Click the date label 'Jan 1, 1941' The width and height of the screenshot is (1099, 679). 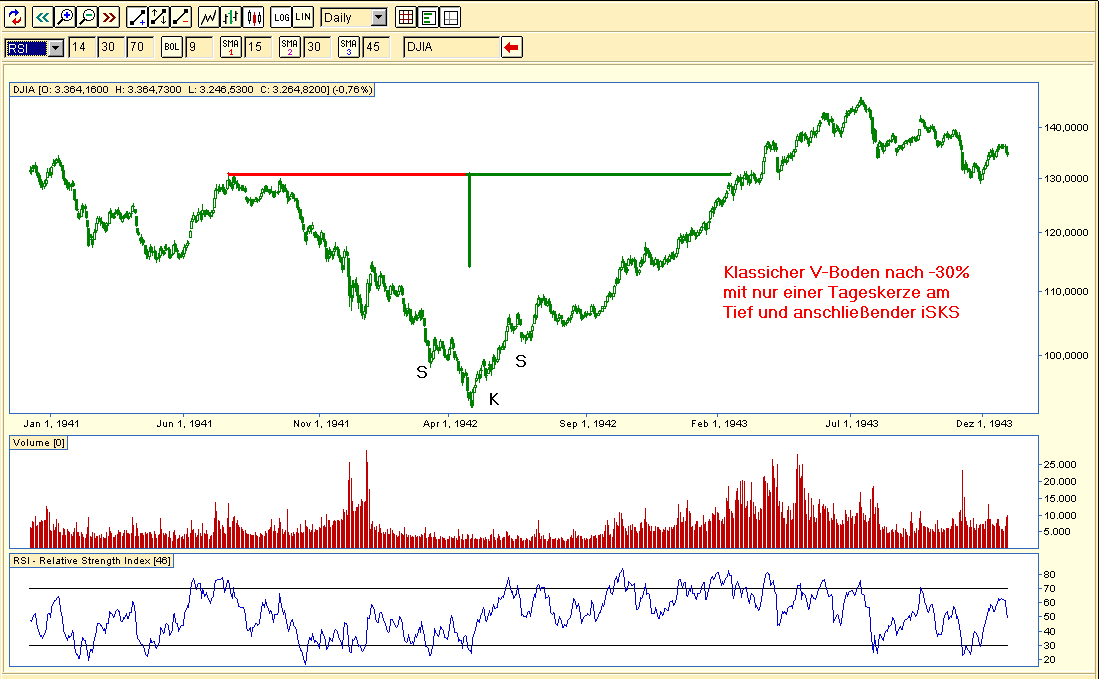pyautogui.click(x=51, y=424)
